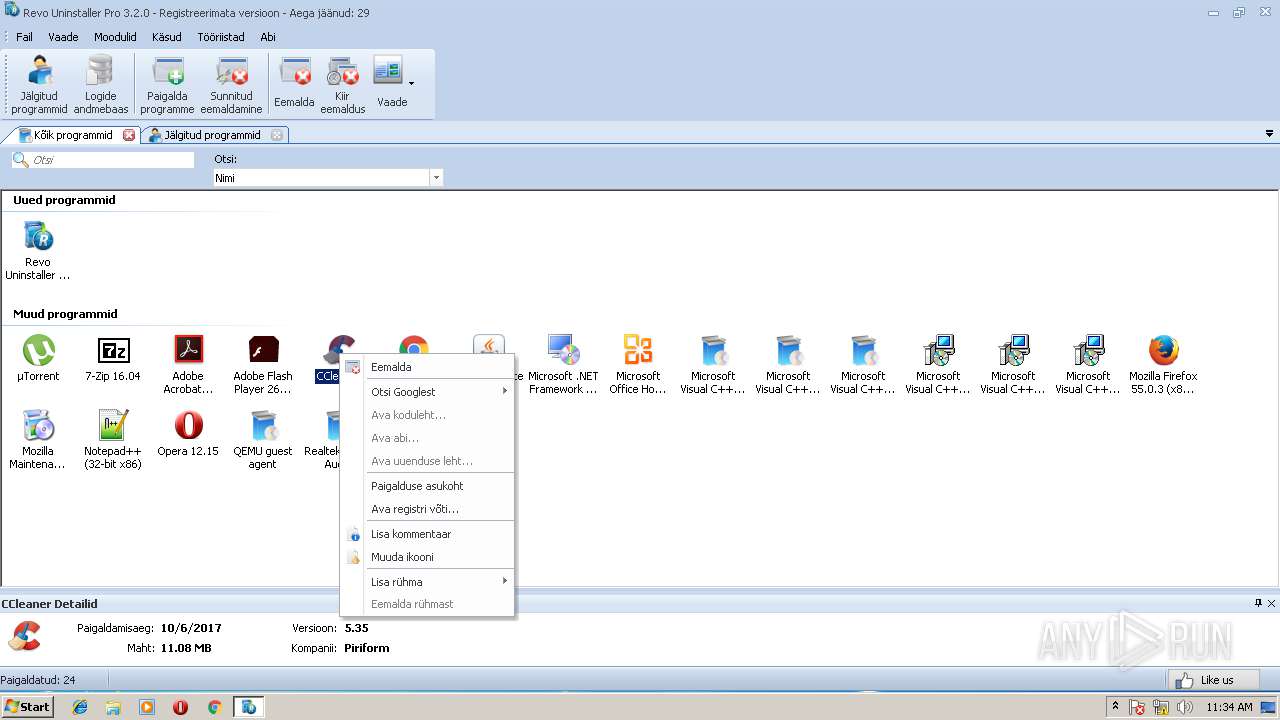The image size is (1280, 720).
Task: Open Jälgitud programmid toolbar tool
Action: pos(39,86)
